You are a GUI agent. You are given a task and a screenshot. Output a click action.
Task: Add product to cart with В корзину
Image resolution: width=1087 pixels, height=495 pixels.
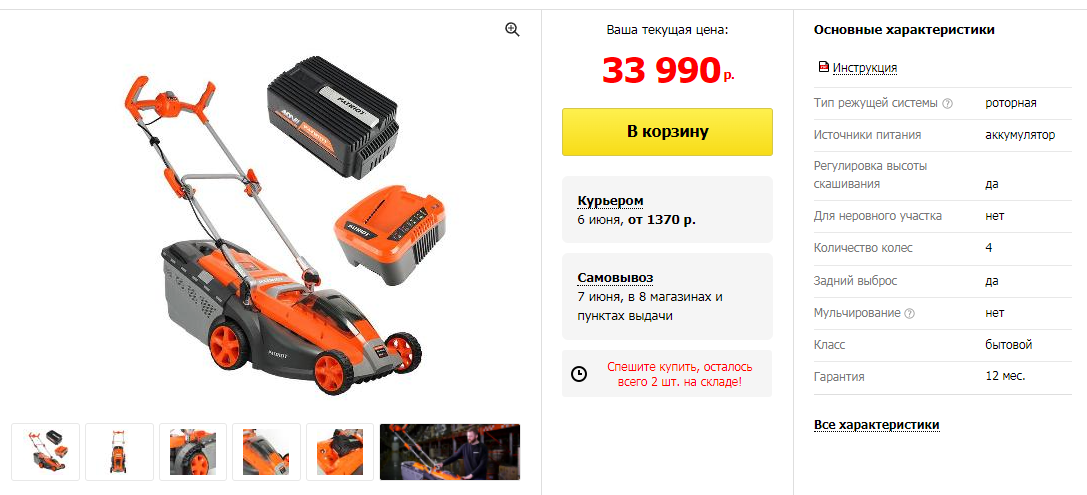click(667, 132)
